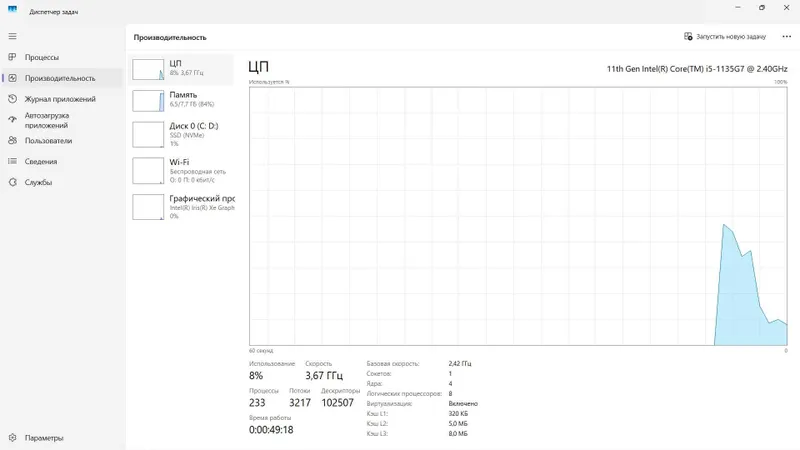Image resolution: width=800 pixels, height=450 pixels.
Task: Select the Графический процессор graph thumbnail
Action: (148, 207)
